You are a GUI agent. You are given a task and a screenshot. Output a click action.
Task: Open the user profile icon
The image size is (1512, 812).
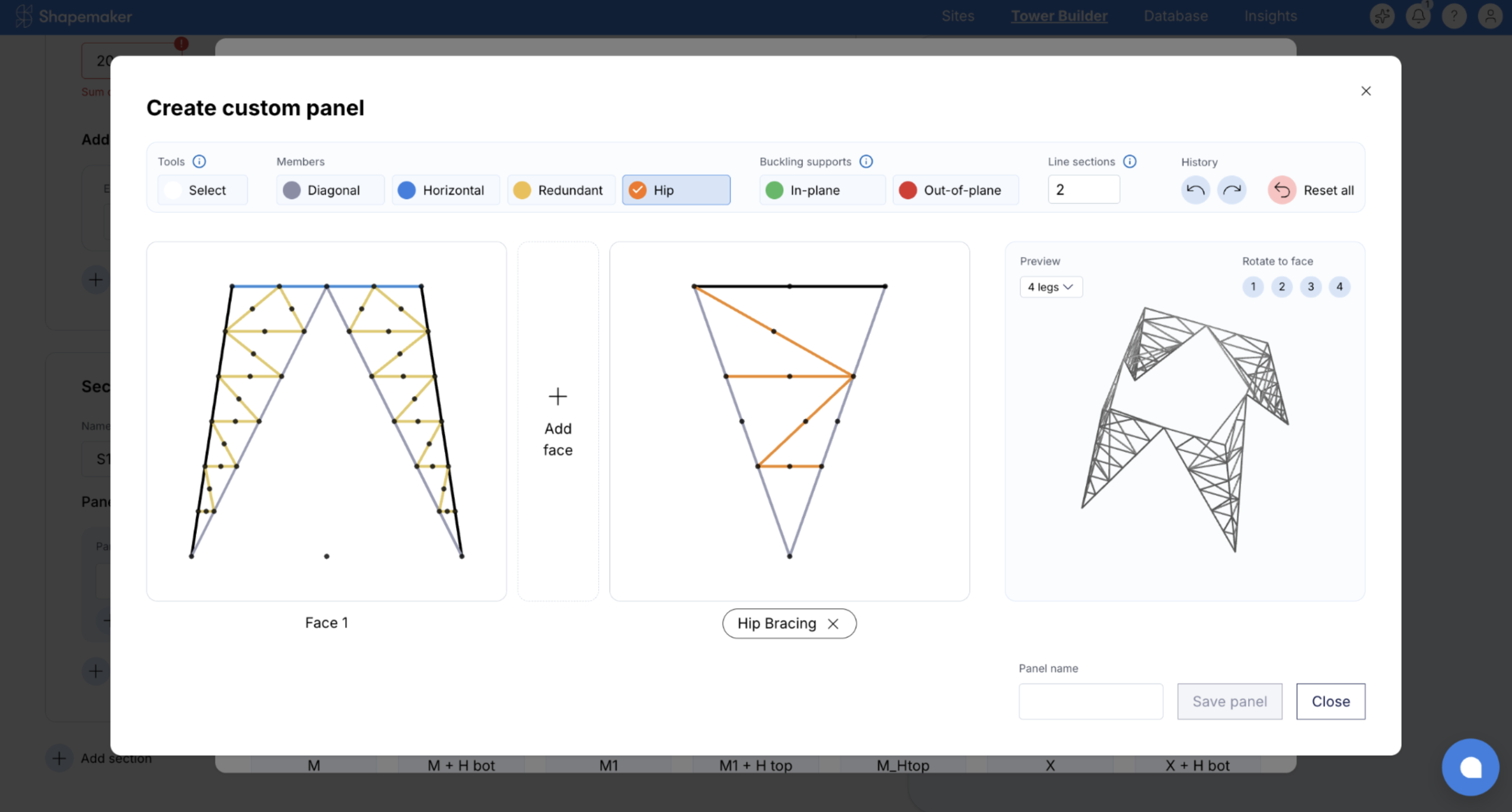point(1490,16)
